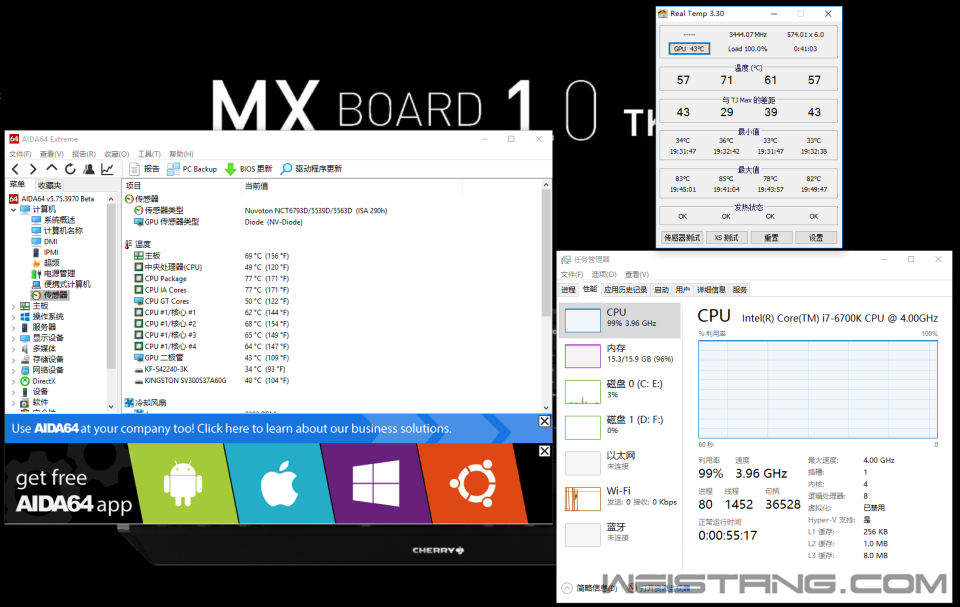Click the AIDA64 business solutions banner link

coord(231,429)
